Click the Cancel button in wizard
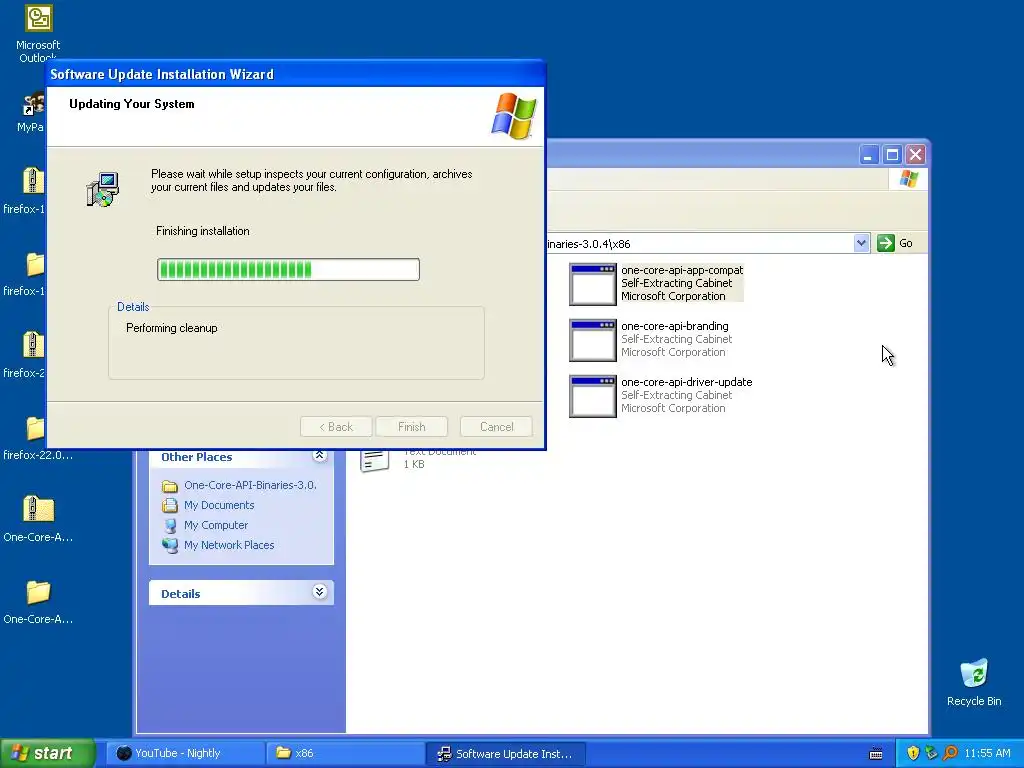This screenshot has height=768, width=1024. (x=496, y=427)
